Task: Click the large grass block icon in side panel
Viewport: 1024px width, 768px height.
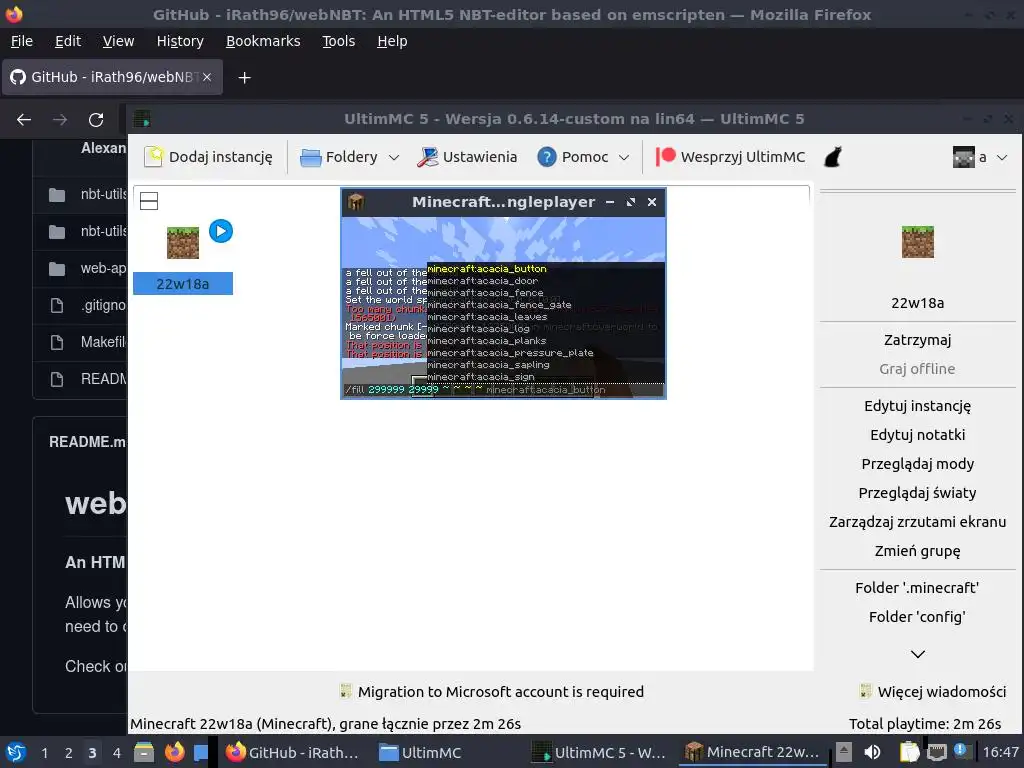Action: tap(918, 242)
